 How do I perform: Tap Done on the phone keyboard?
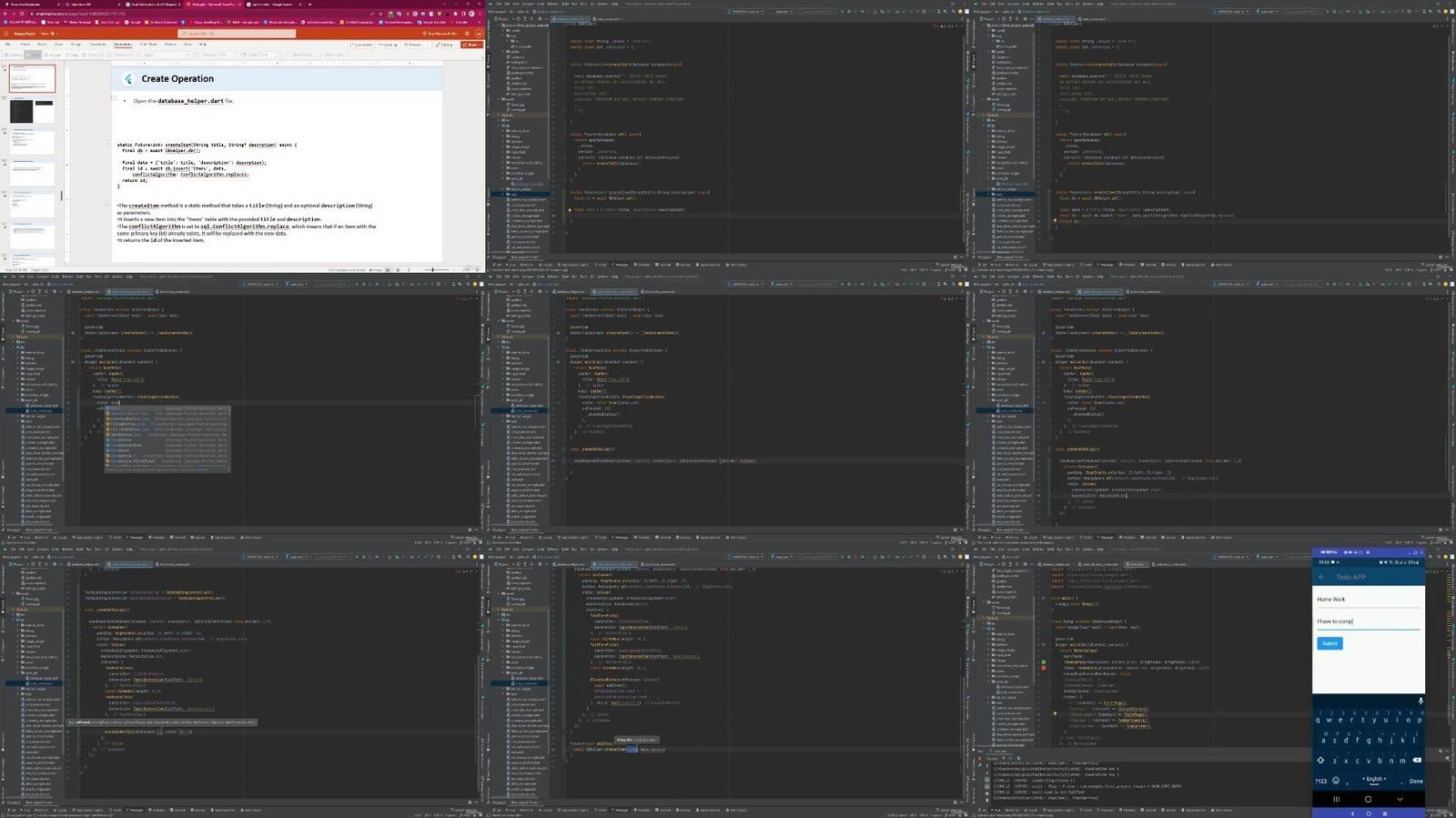click(1416, 781)
